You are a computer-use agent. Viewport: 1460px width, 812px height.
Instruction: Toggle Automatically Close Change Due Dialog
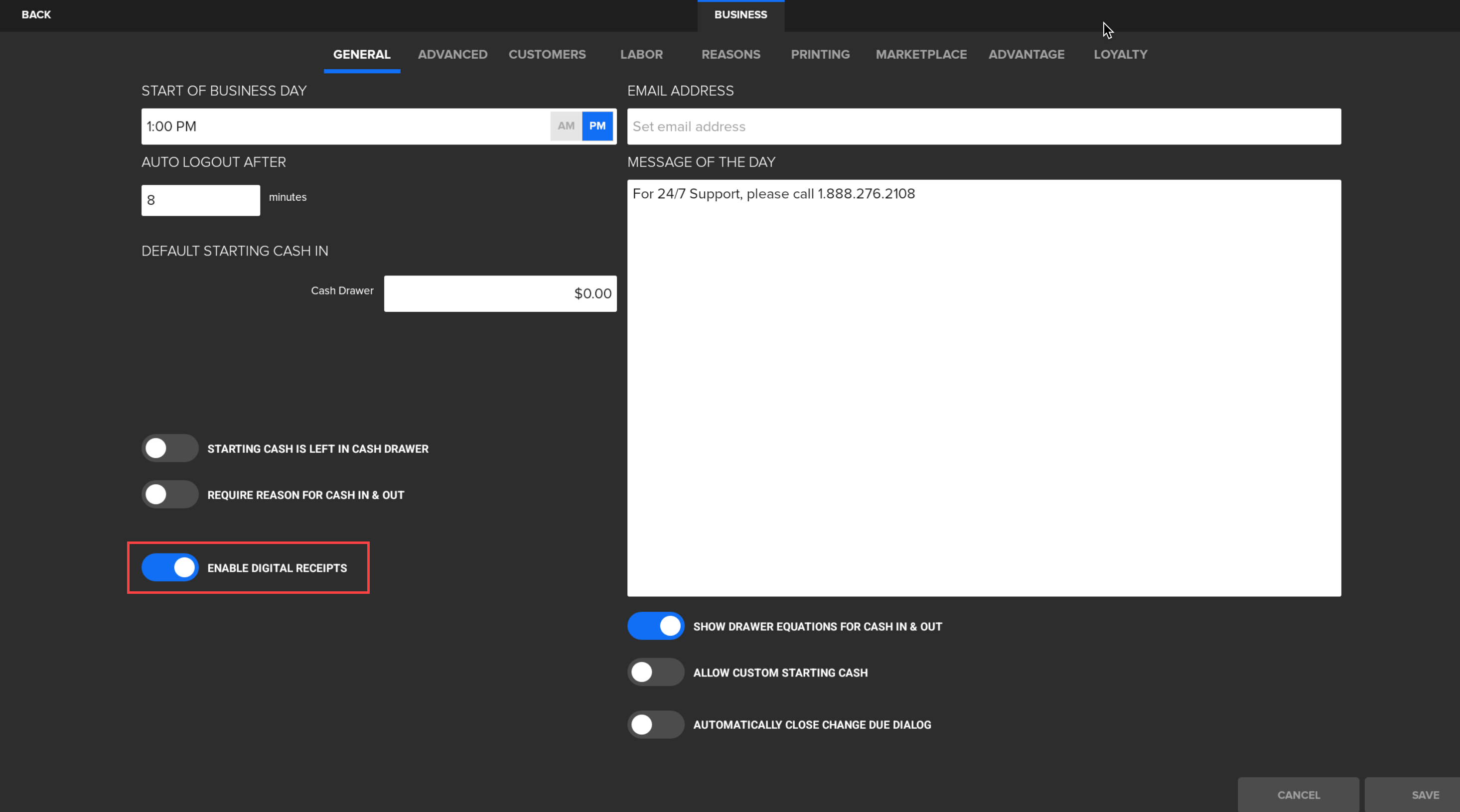click(655, 724)
